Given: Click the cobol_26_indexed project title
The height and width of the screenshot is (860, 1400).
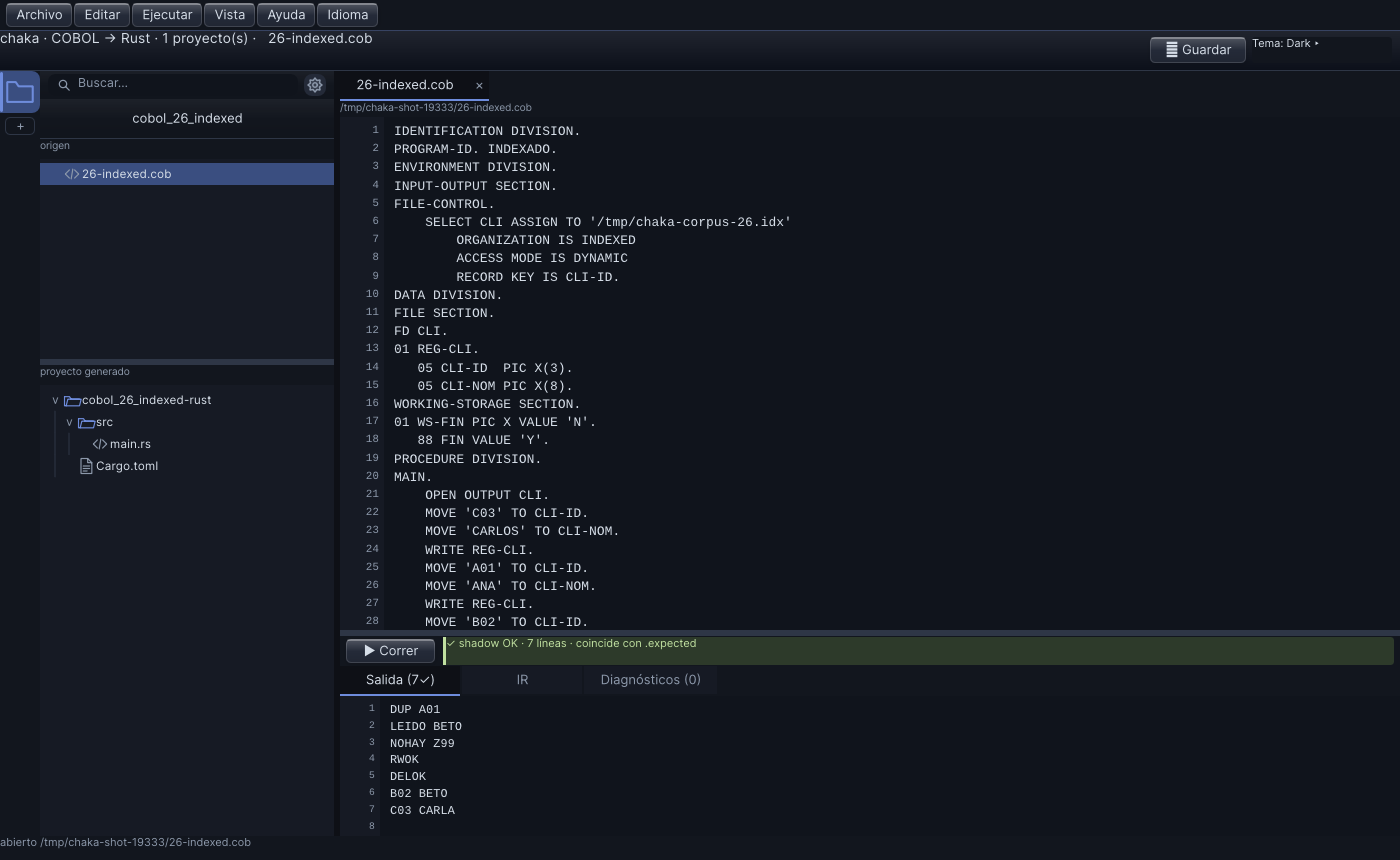Looking at the screenshot, I should (187, 118).
